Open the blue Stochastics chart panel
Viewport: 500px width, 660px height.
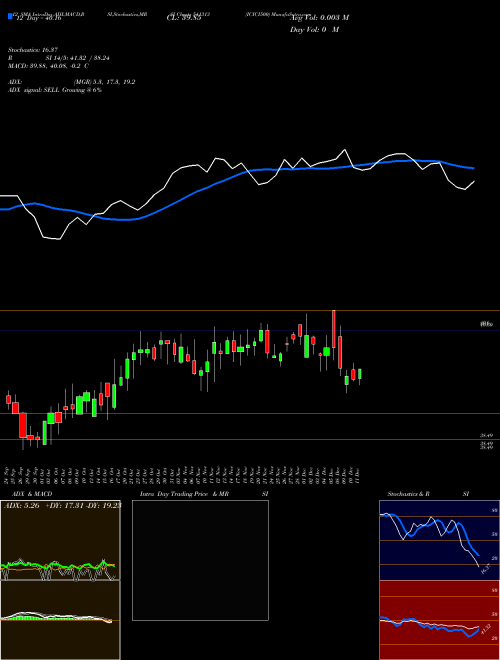click(439, 540)
